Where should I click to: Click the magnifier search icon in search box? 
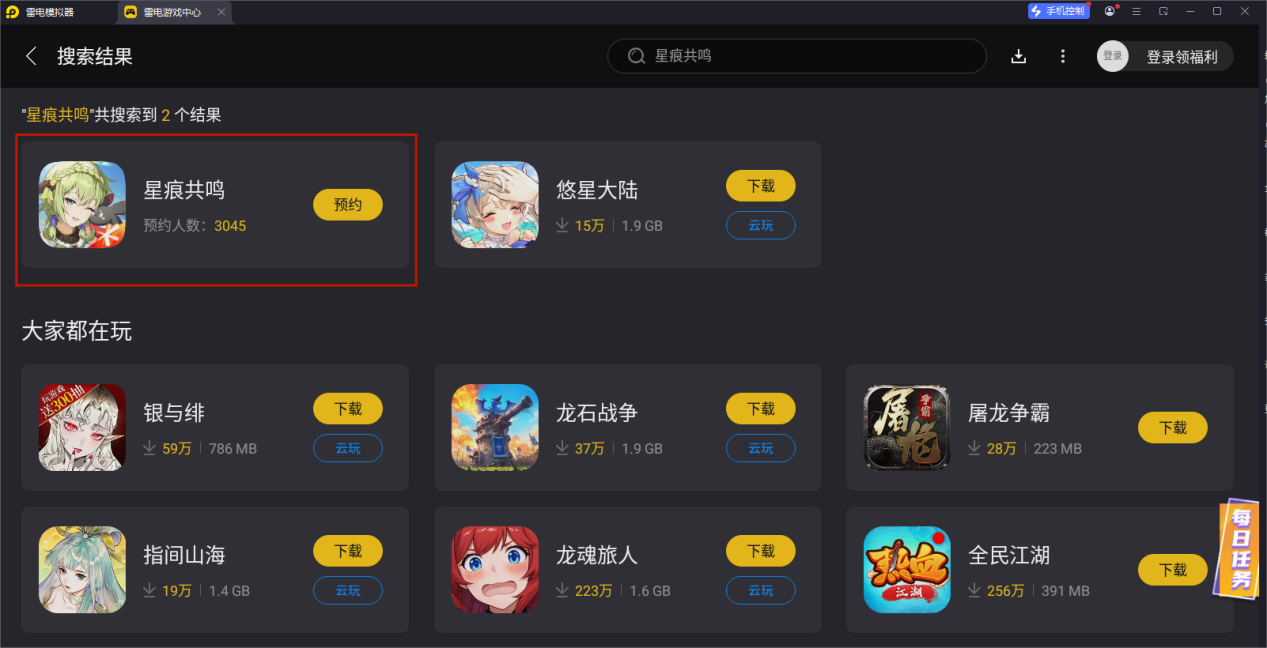click(636, 56)
